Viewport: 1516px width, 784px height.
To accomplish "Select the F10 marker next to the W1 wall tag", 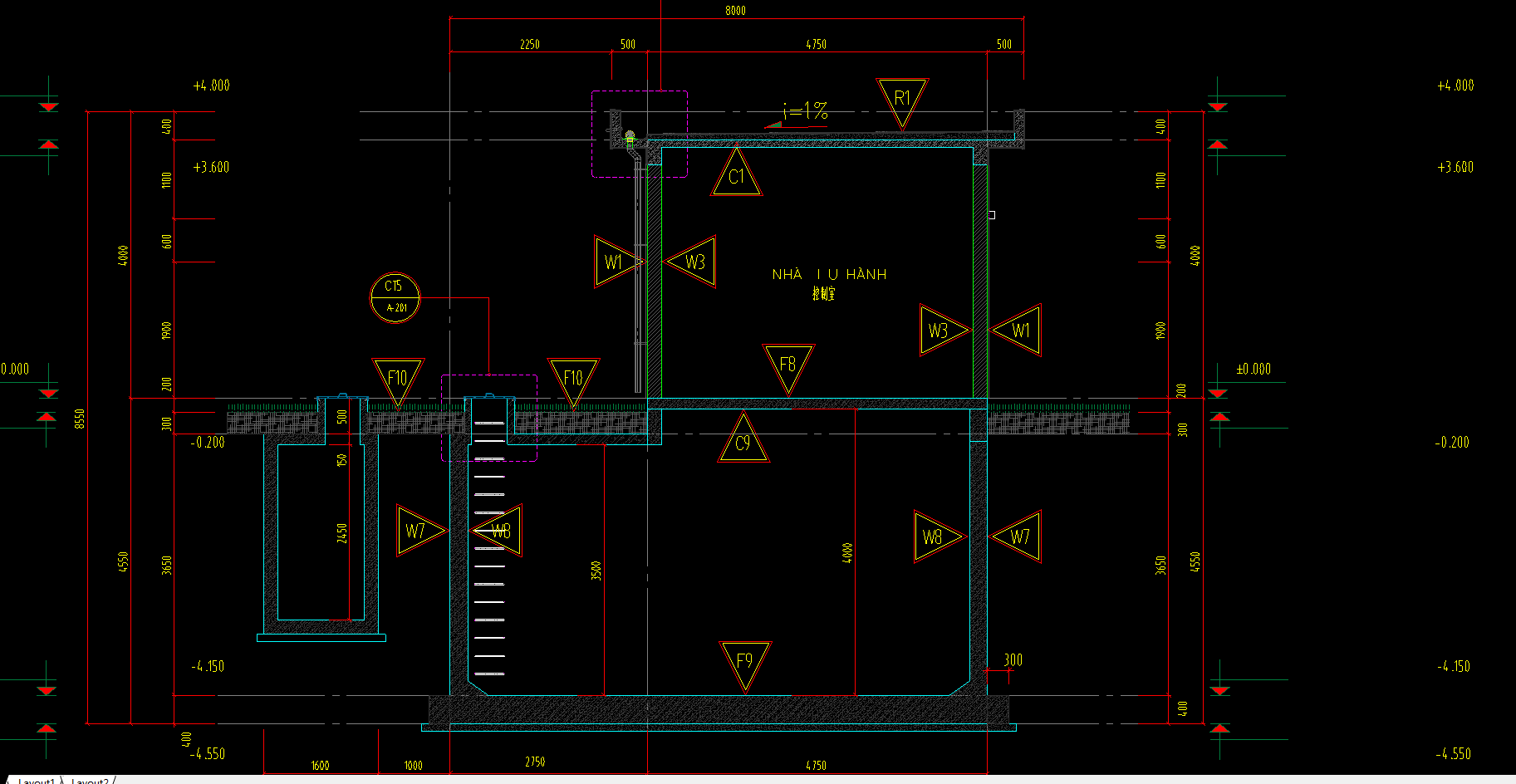I will tap(573, 383).
